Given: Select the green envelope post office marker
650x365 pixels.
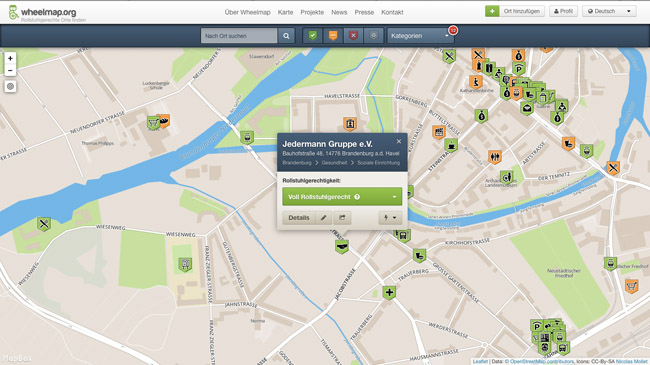Looking at the screenshot, I should pos(527,108).
